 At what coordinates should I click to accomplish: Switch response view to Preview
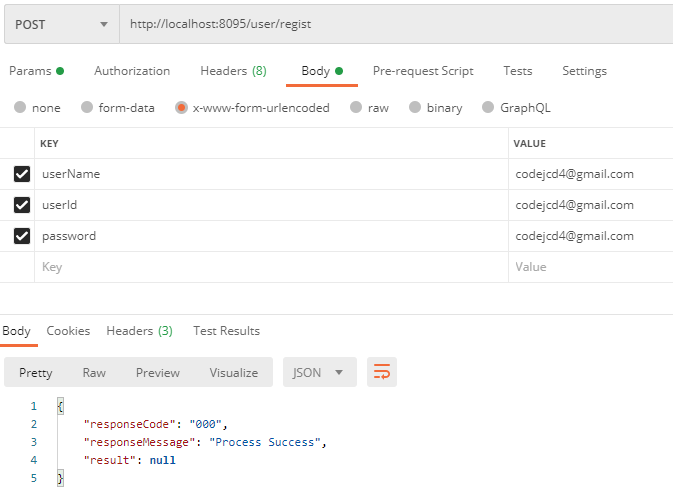[158, 372]
